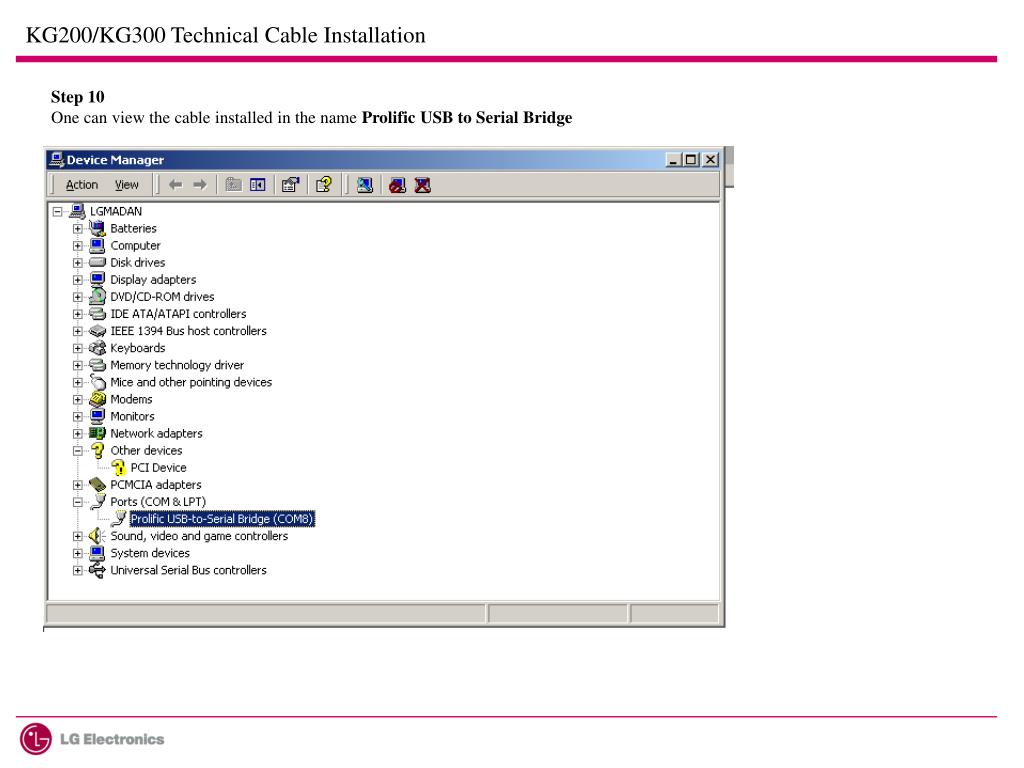Click the Network adapters icon
The width and height of the screenshot is (1024, 768).
(x=97, y=433)
